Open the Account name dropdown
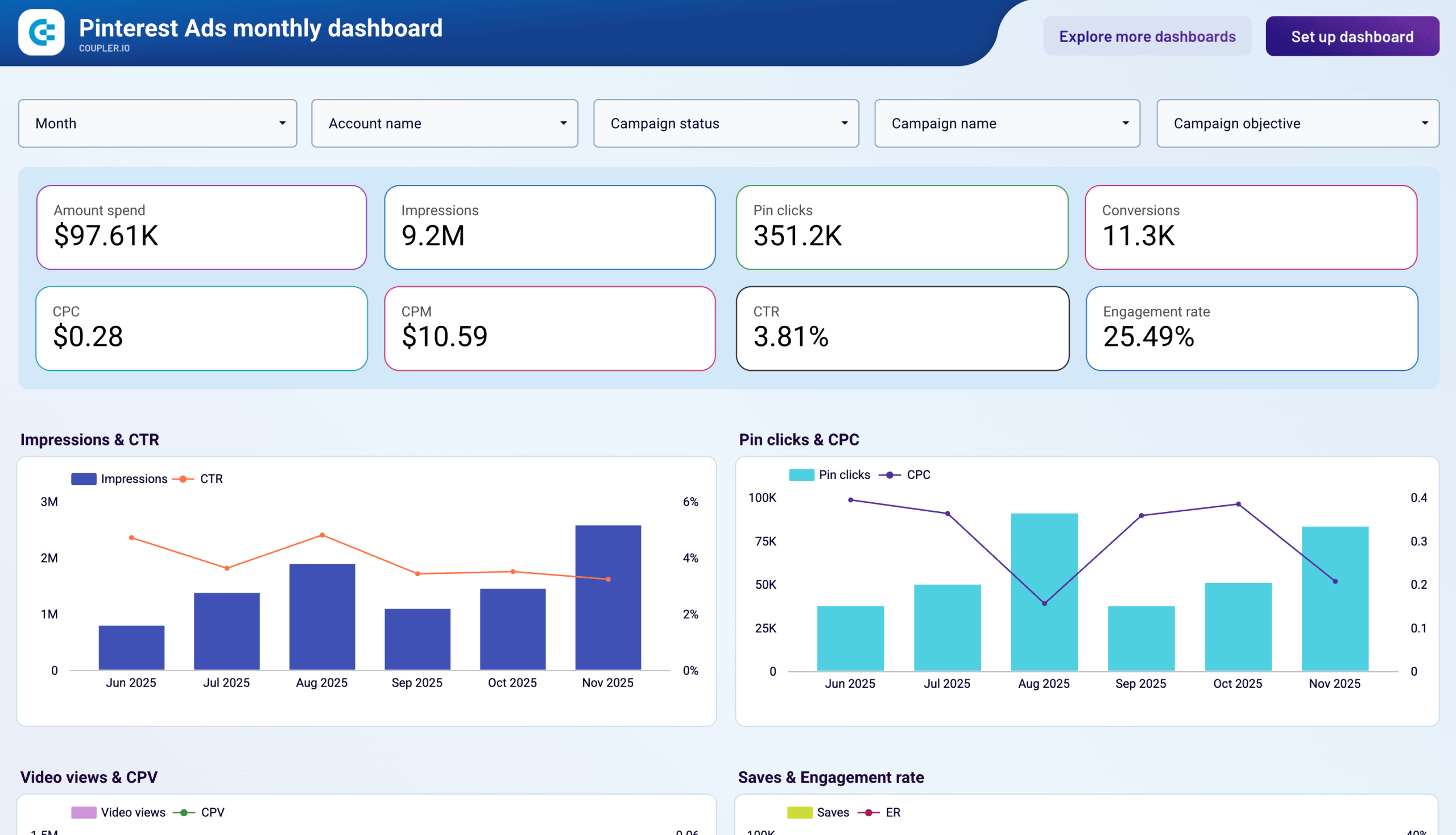Viewport: 1456px width, 835px height. [444, 123]
